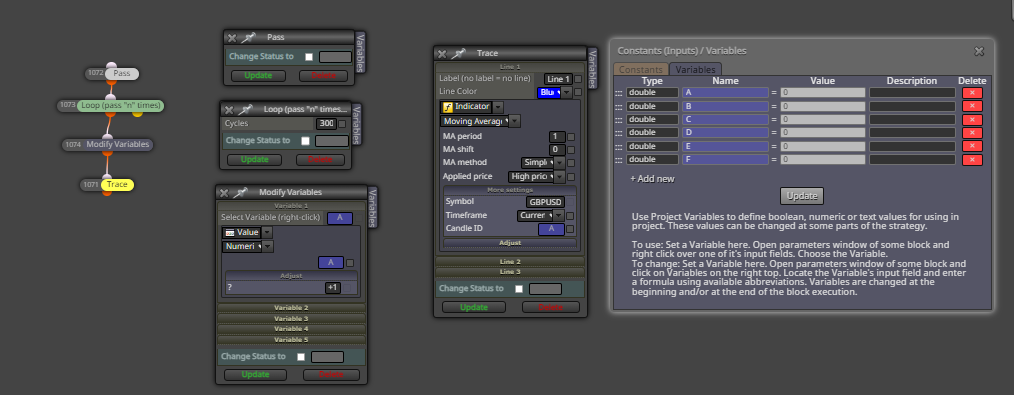This screenshot has width=1014, height=395.
Task: Grab the drag handle of variable E row
Action: pyautogui.click(x=619, y=147)
